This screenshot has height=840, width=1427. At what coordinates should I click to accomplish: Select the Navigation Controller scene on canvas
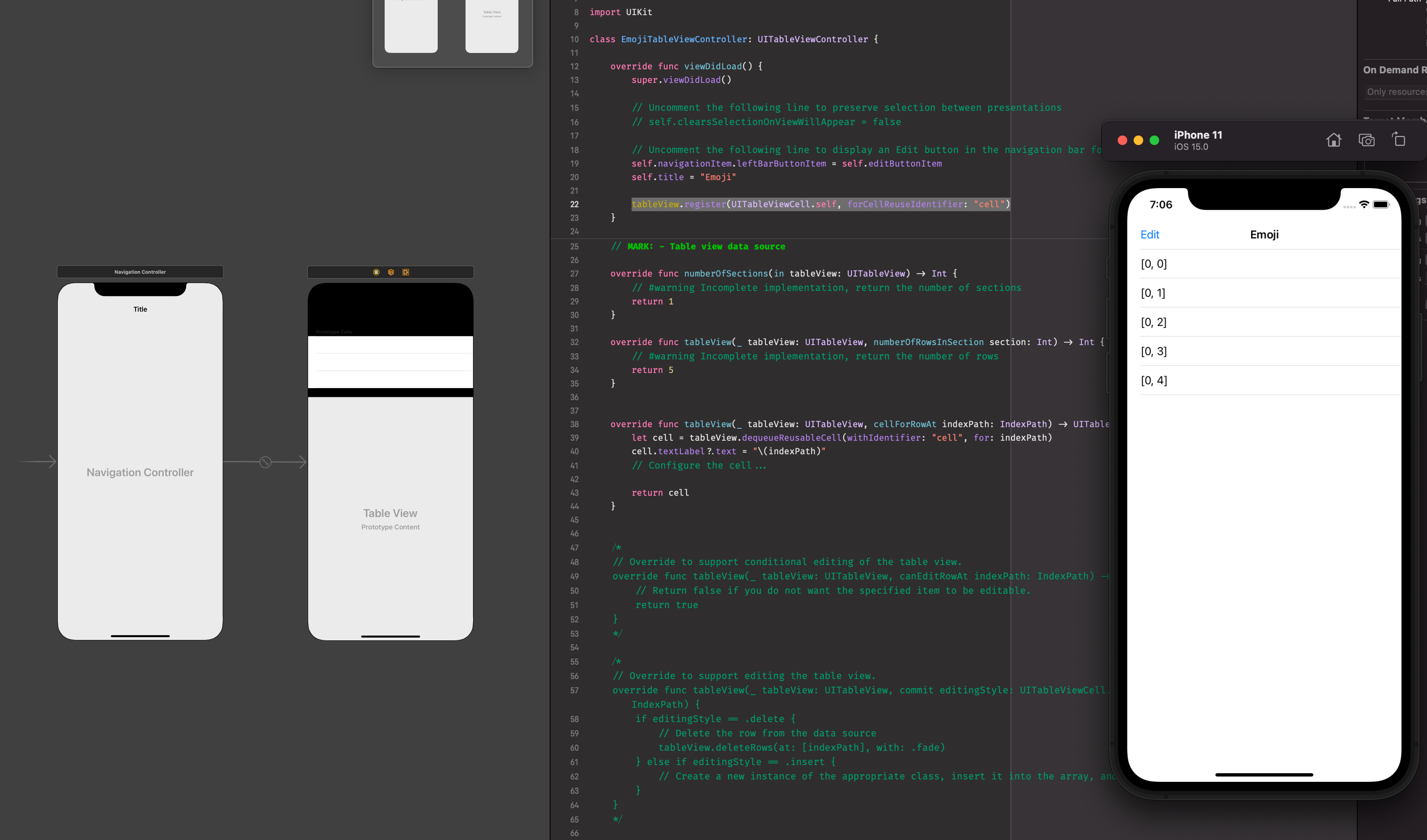pos(140,461)
